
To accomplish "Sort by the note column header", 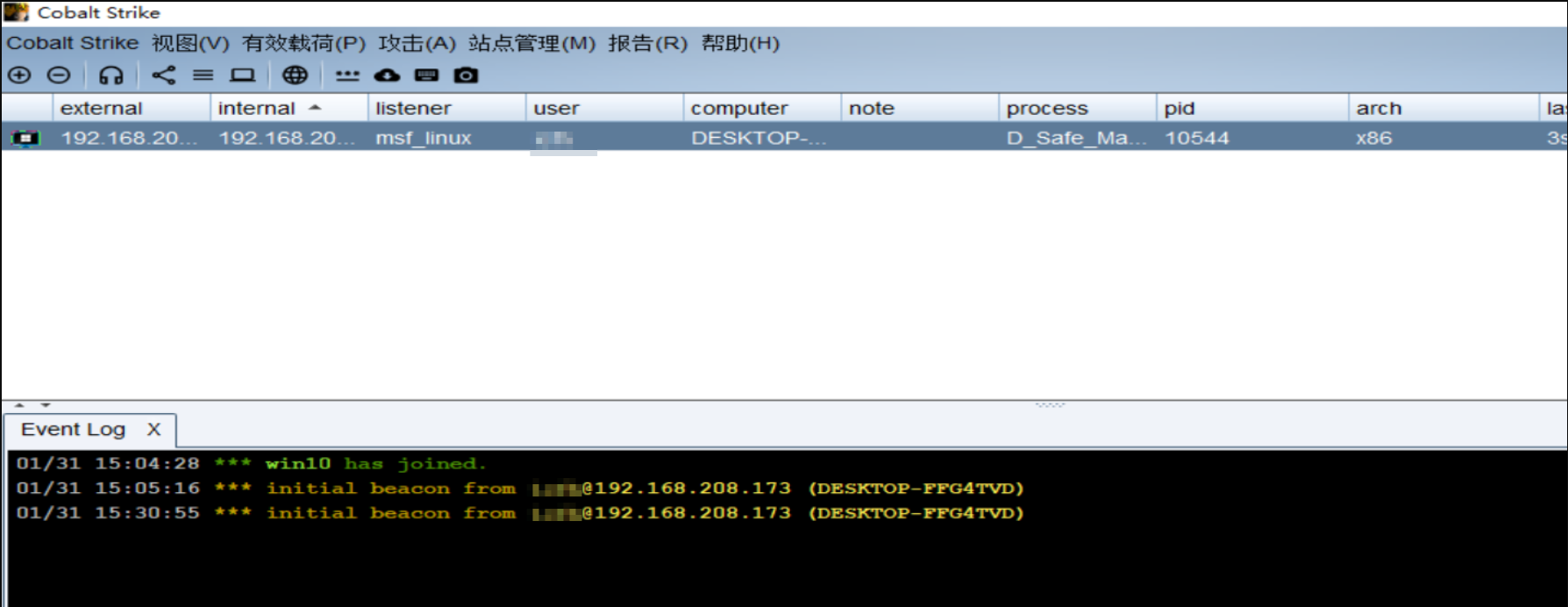I will point(920,108).
